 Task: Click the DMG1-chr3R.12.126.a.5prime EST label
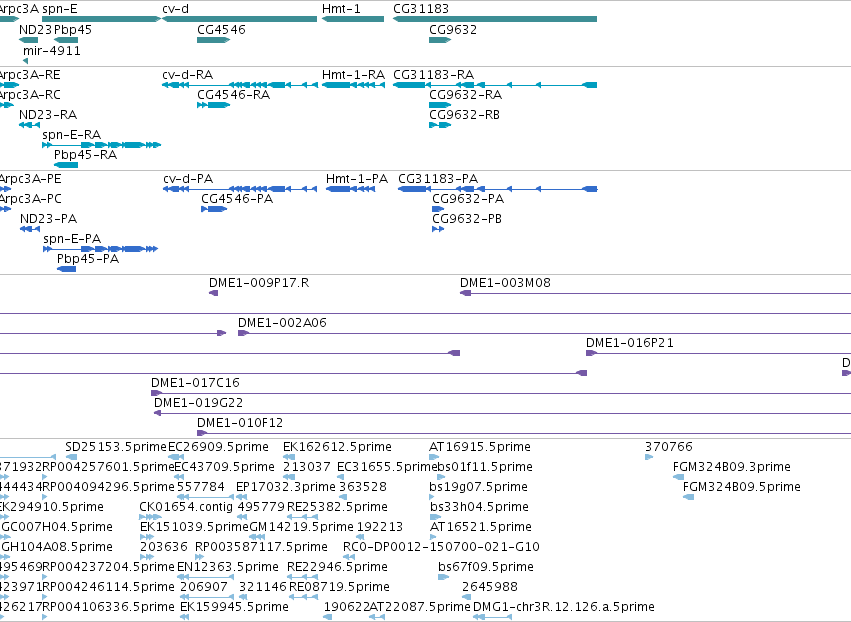click(564, 608)
